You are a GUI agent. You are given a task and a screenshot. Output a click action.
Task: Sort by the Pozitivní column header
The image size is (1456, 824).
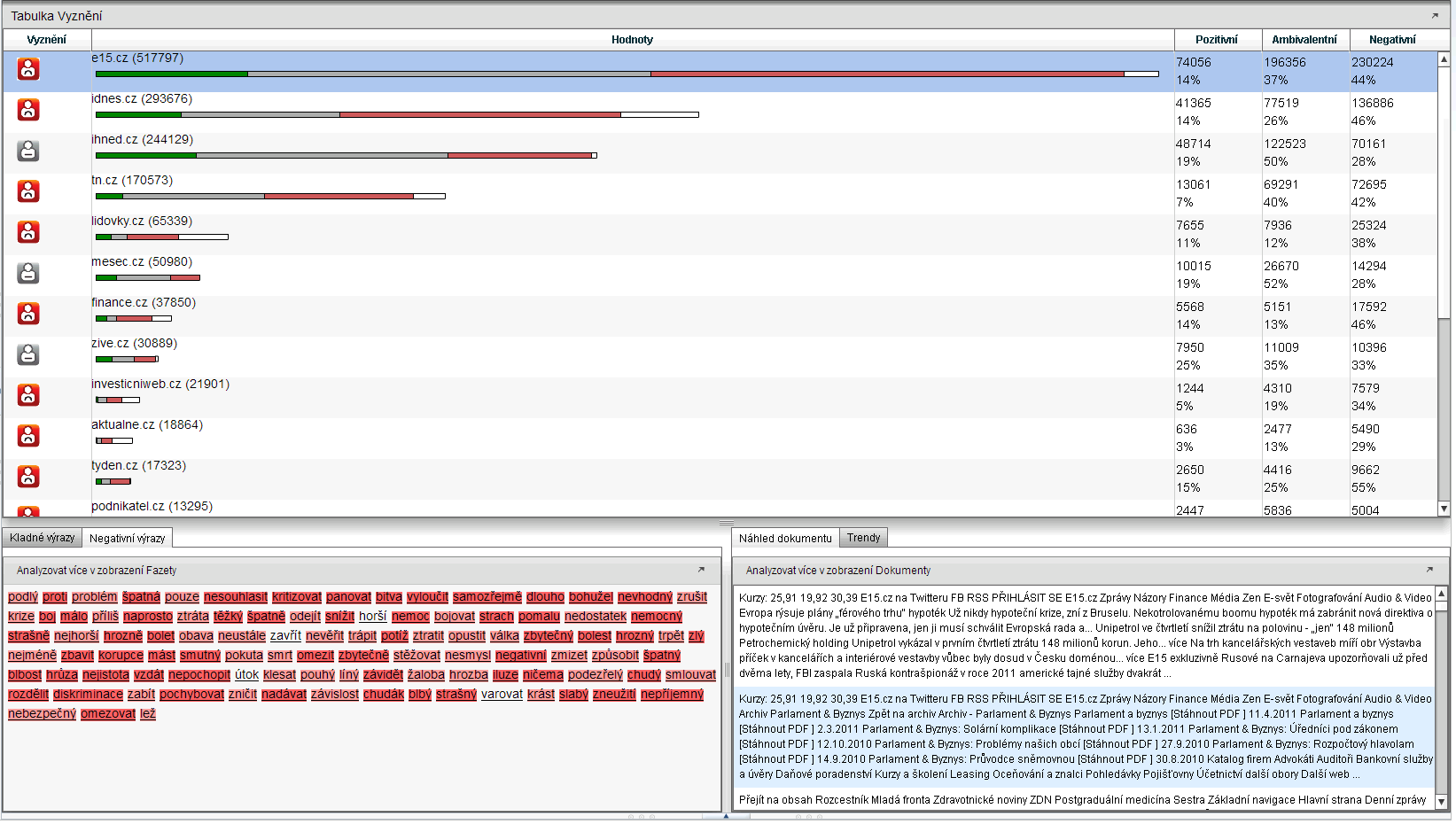coord(1217,40)
